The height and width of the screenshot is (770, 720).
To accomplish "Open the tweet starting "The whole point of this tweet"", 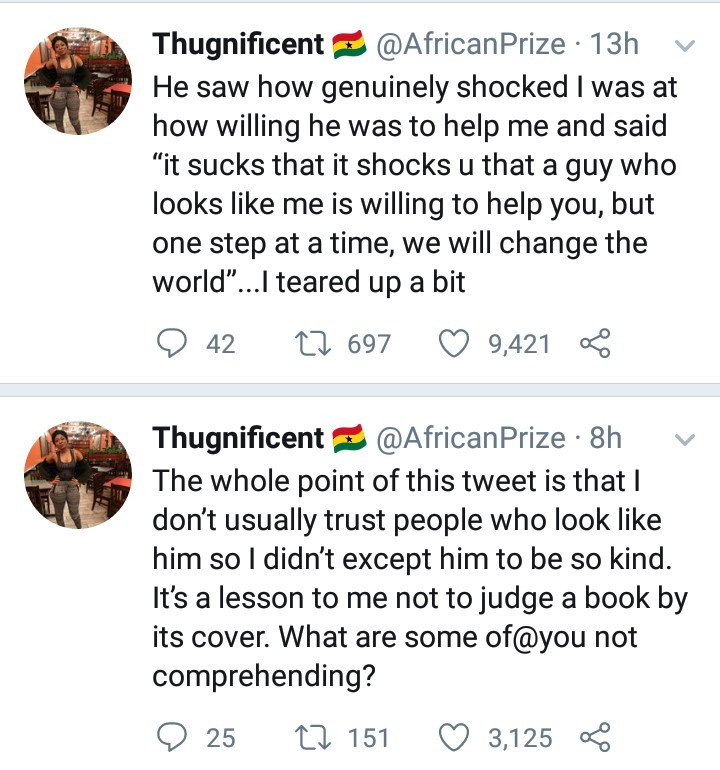I will click(410, 578).
